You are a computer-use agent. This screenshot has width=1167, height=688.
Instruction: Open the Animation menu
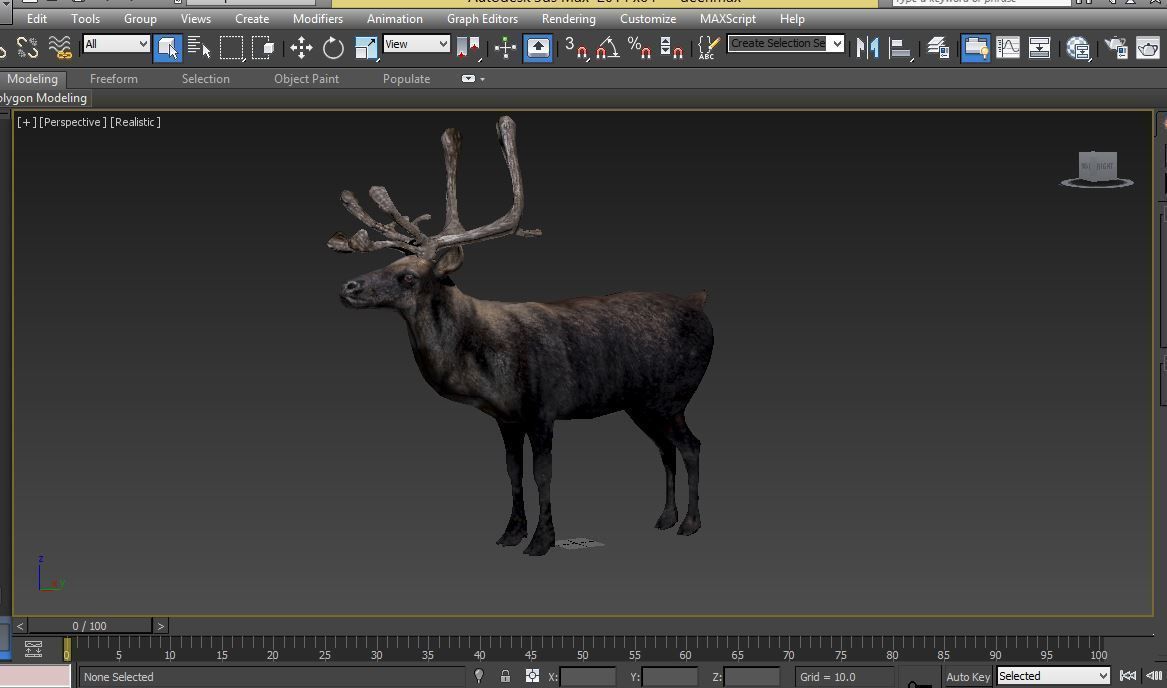(x=394, y=19)
